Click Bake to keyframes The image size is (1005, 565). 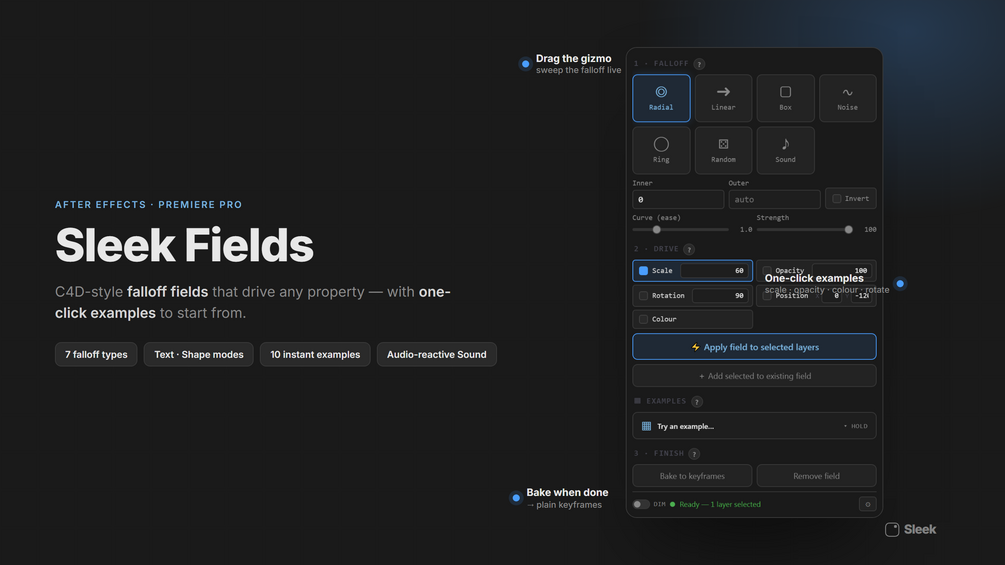(692, 476)
